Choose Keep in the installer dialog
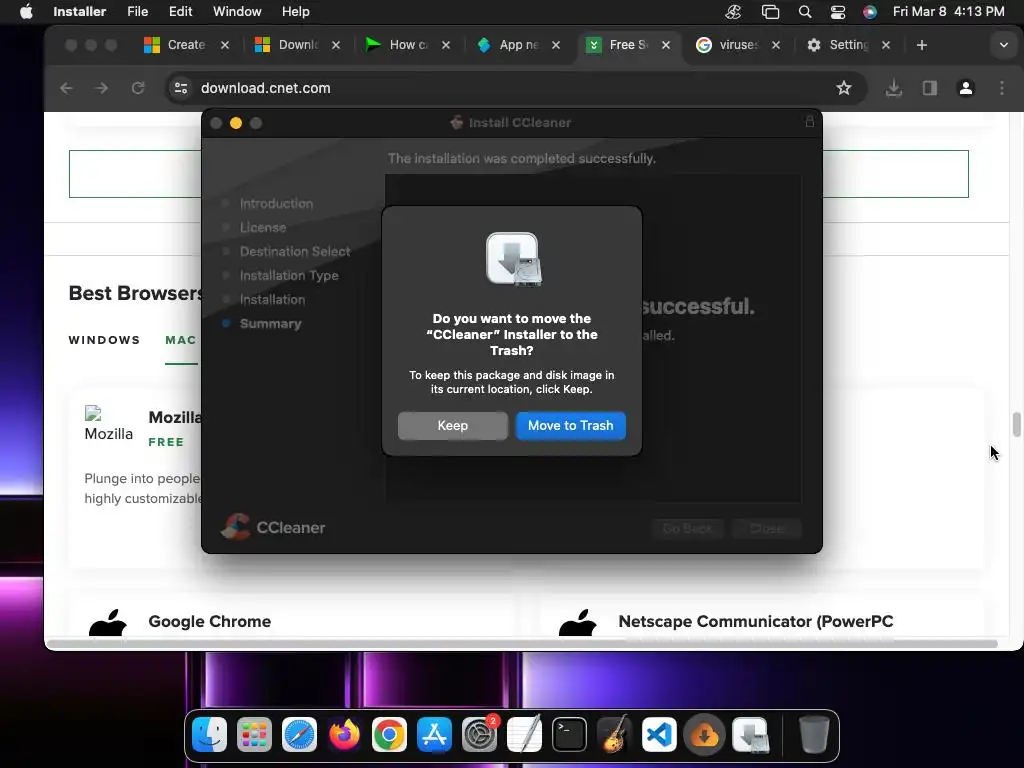 click(452, 426)
